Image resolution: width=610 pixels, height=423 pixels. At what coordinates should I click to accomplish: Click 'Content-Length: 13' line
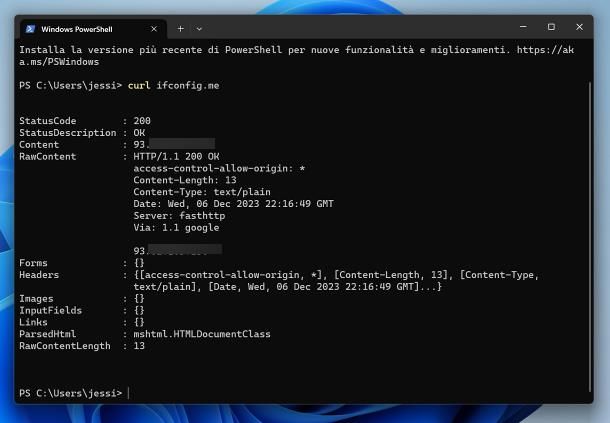(x=185, y=180)
